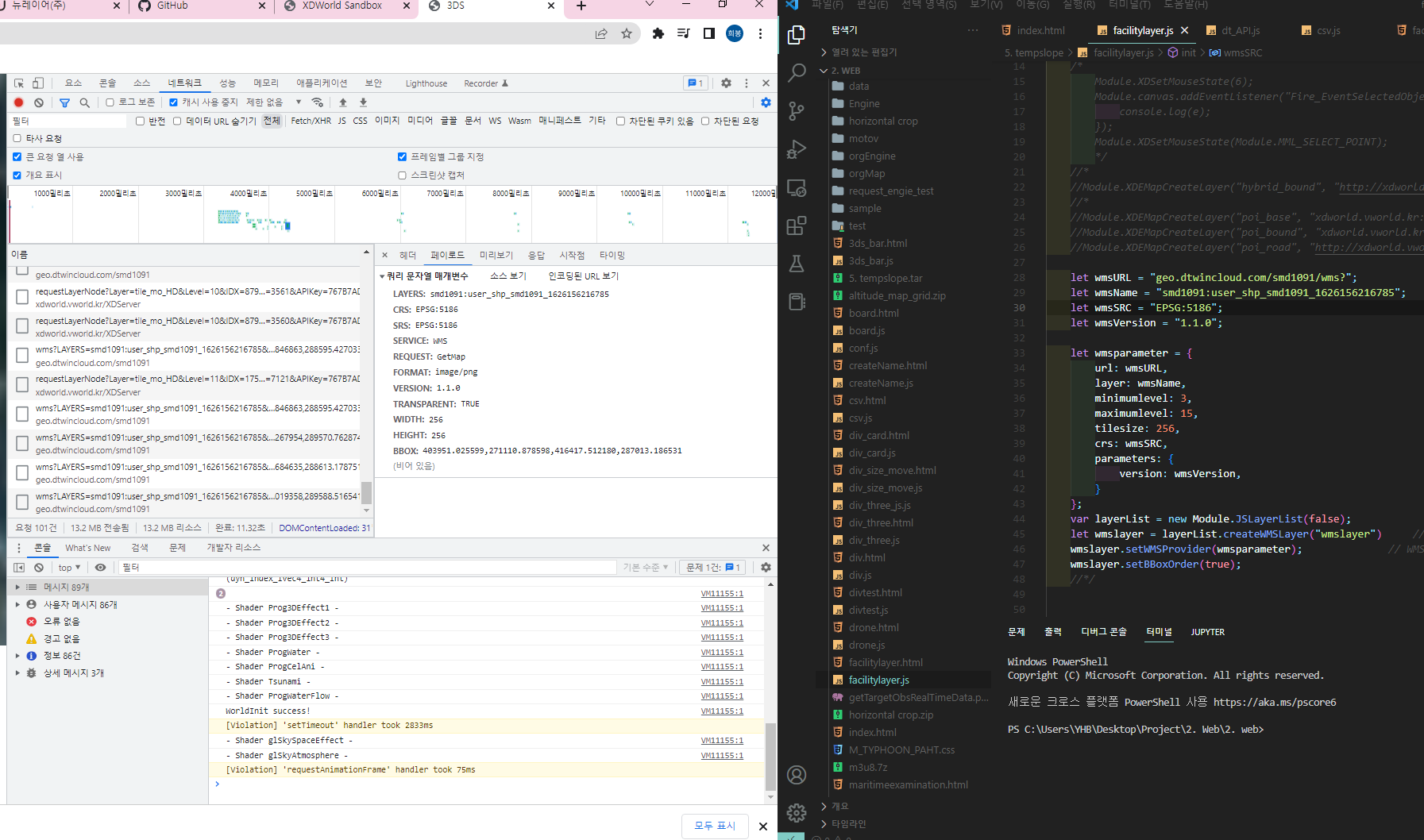Viewport: 1424px width, 840px height.
Task: Select the dt_API.js editor tab
Action: pyautogui.click(x=1241, y=30)
